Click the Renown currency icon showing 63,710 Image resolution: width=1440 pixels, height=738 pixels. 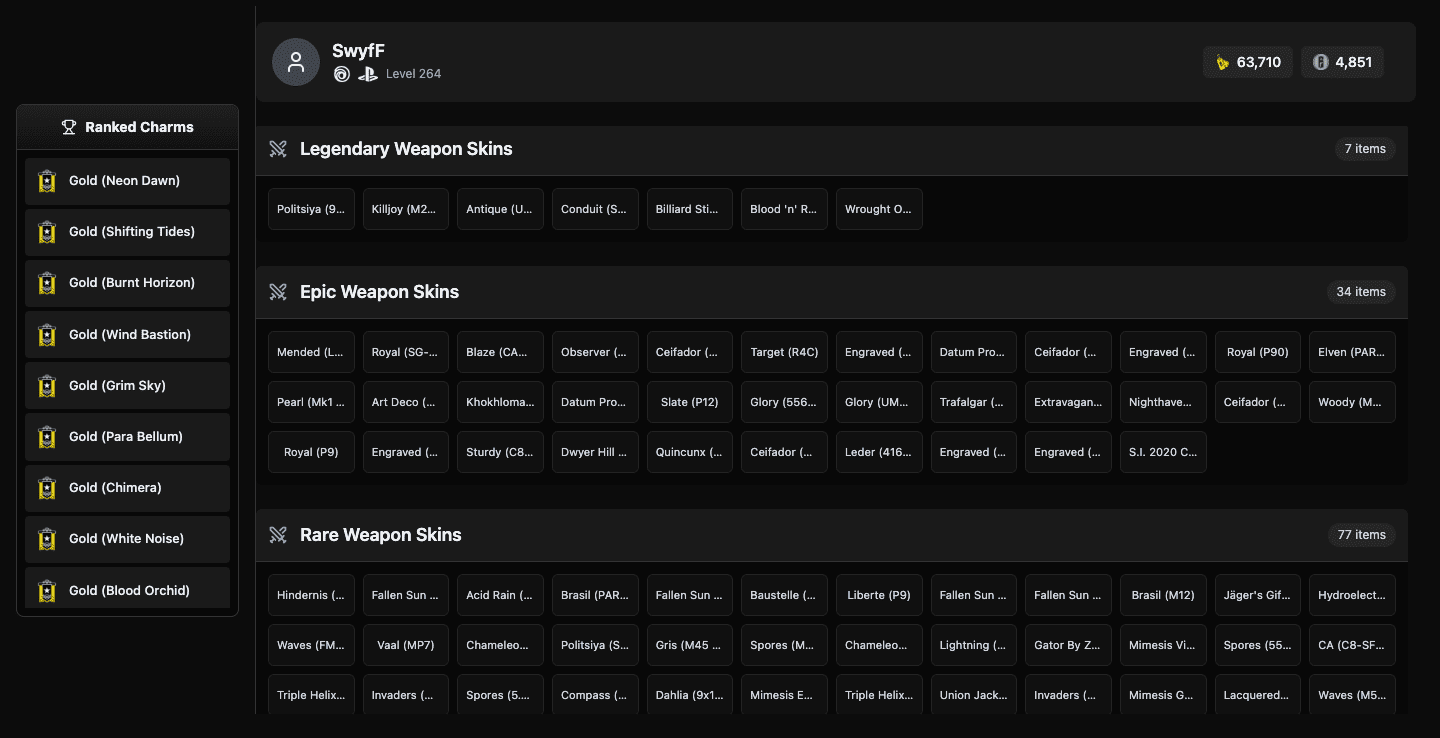click(1222, 62)
